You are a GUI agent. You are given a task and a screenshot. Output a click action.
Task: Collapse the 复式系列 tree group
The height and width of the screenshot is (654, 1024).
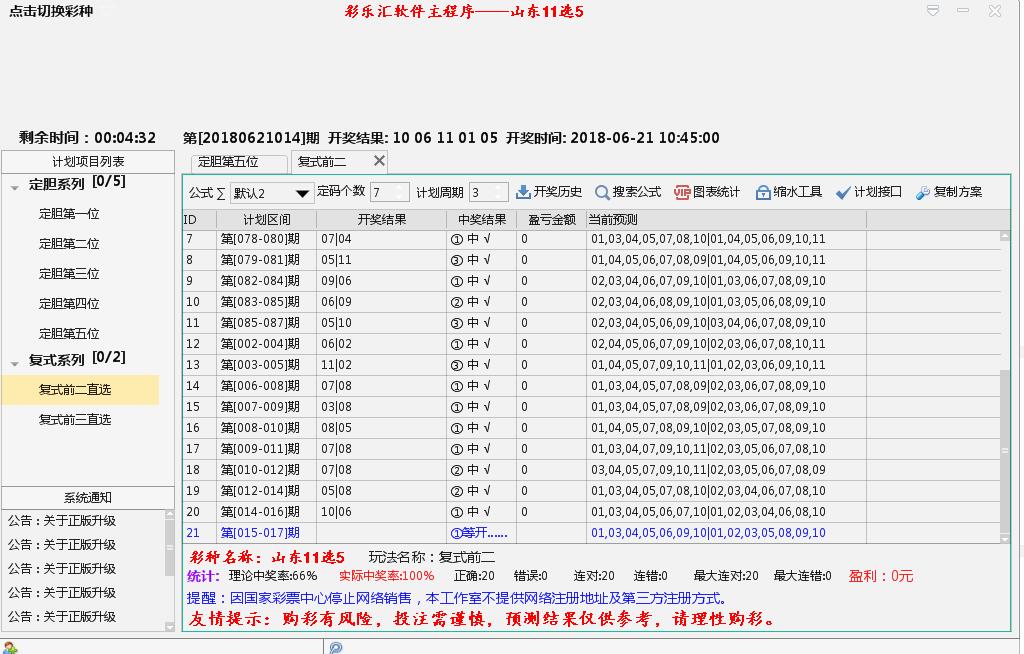[14, 364]
